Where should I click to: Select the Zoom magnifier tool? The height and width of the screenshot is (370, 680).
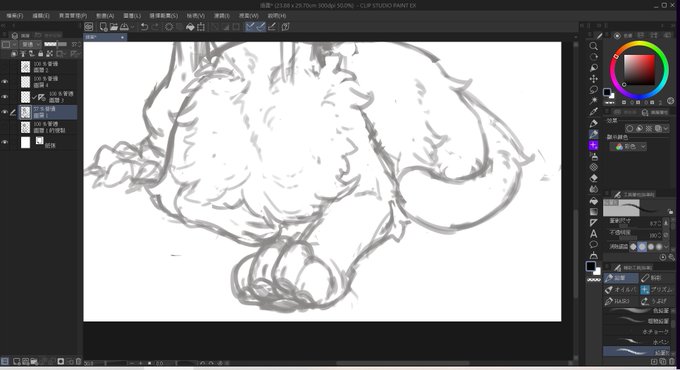593,46
